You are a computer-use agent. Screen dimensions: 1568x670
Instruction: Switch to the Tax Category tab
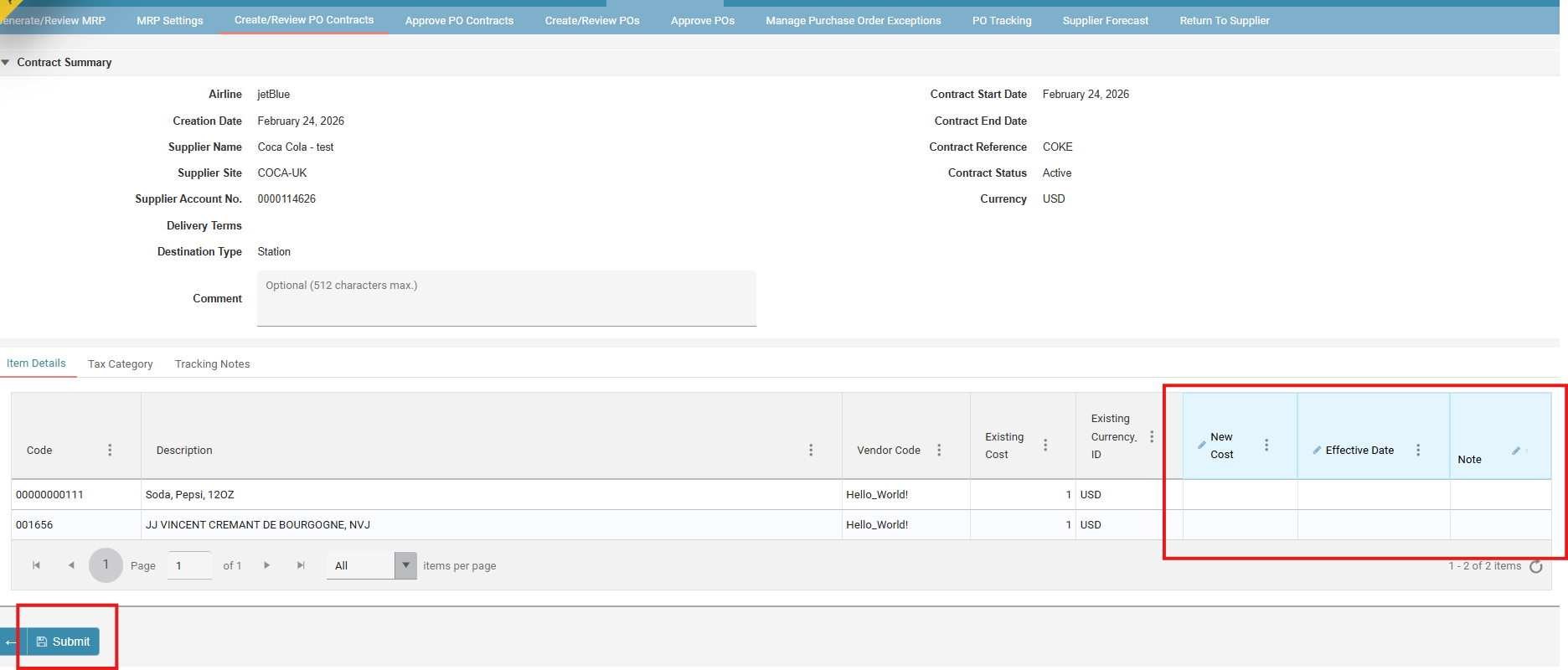[x=121, y=363]
